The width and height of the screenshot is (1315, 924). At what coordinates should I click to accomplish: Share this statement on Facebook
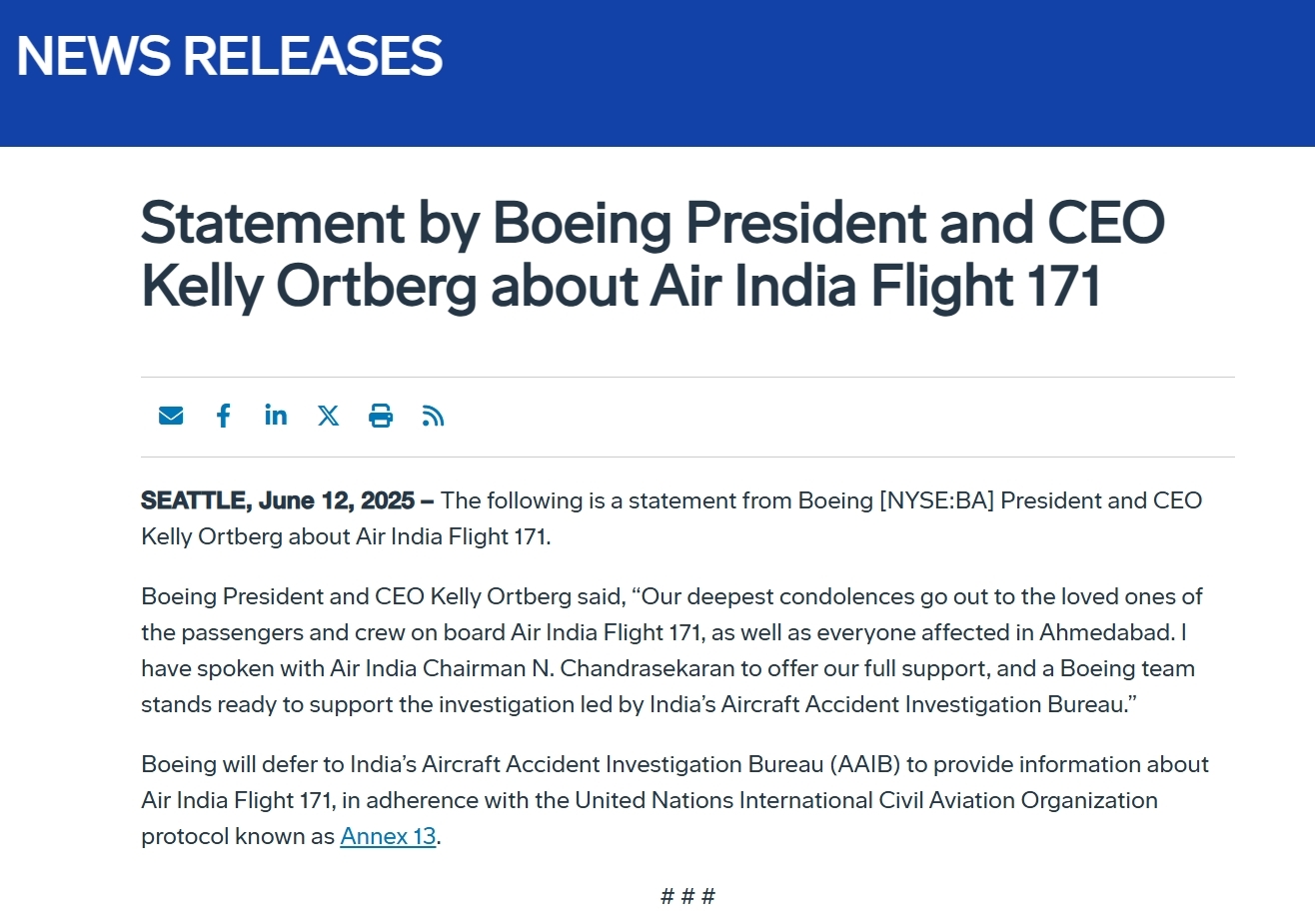pyautogui.click(x=224, y=416)
